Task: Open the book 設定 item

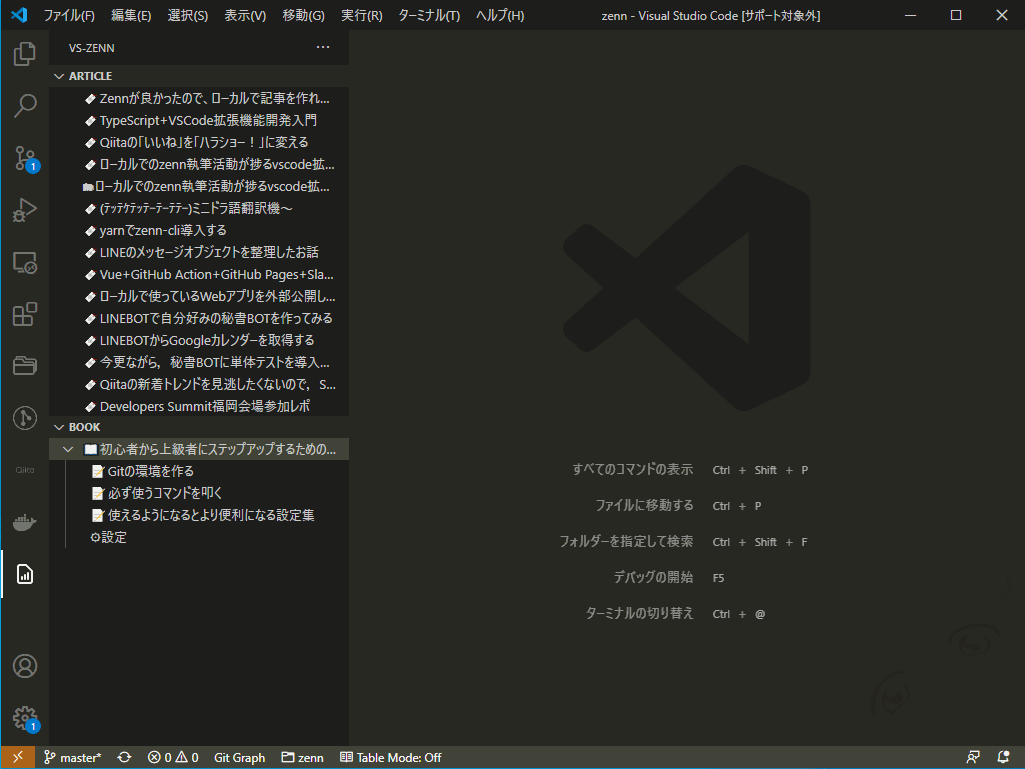Action: [x=199, y=537]
